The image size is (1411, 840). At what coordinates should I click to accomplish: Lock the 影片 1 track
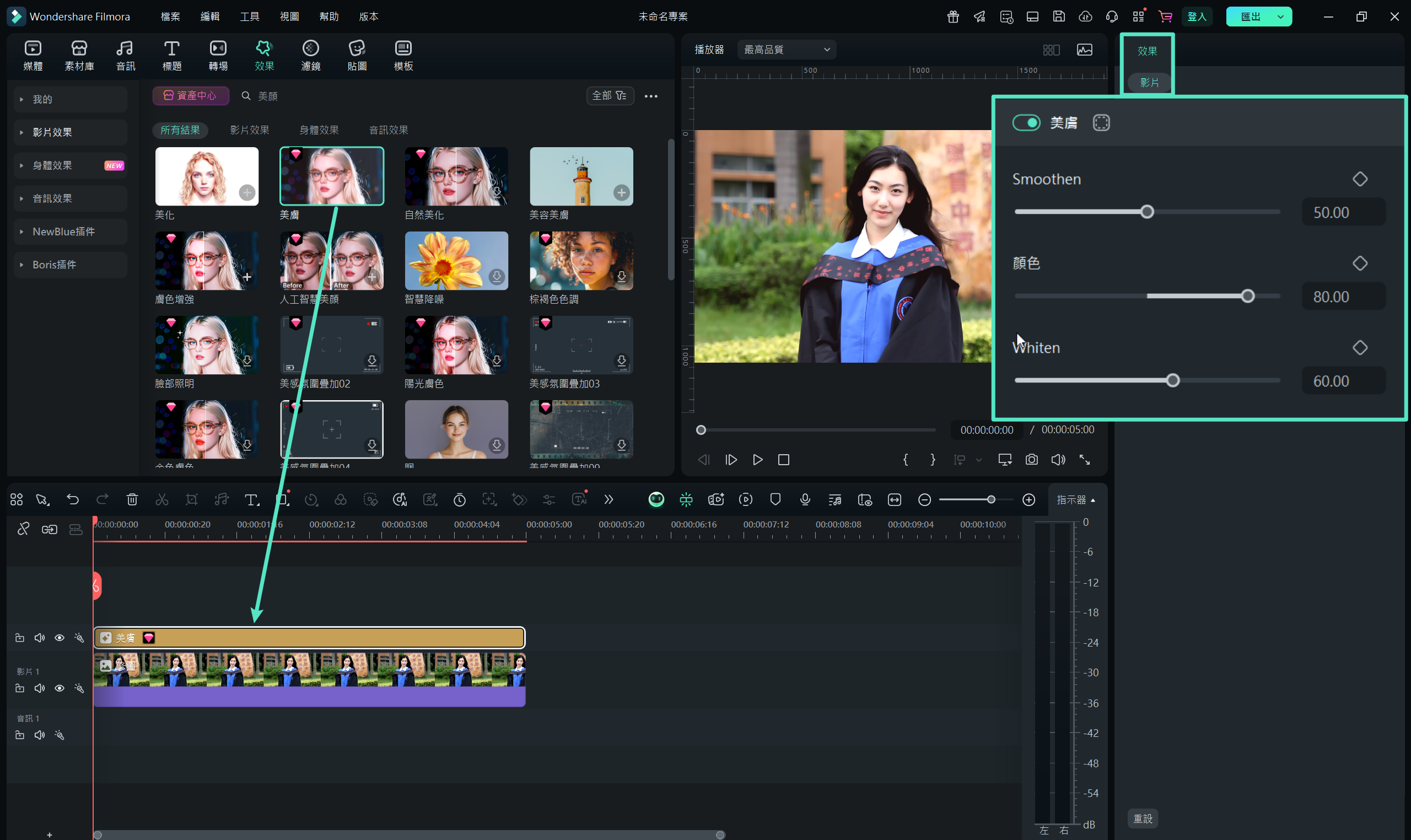(x=20, y=688)
